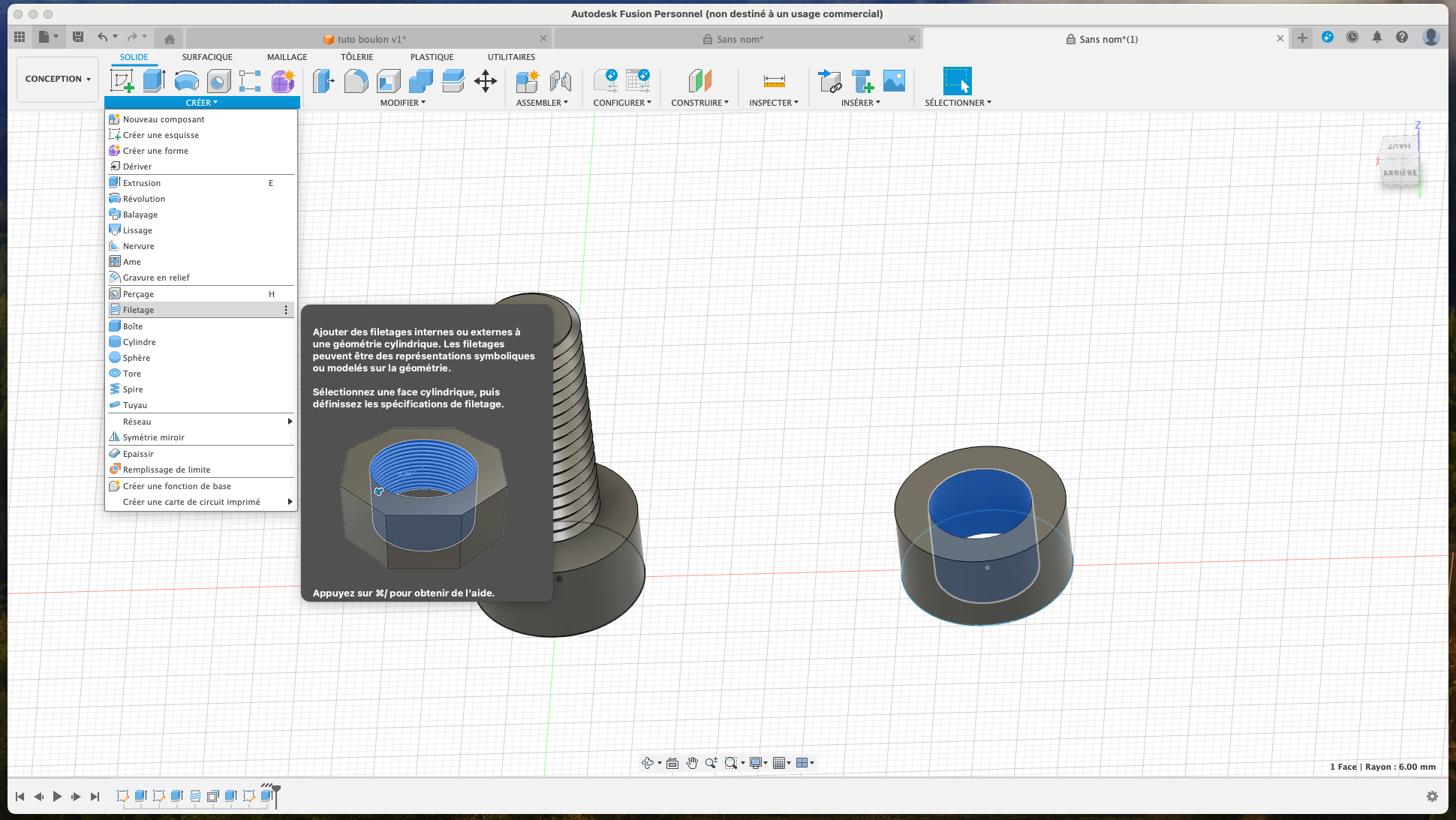Choose Perçage from the Créer menu
This screenshot has width=1456, height=820.
pos(200,294)
